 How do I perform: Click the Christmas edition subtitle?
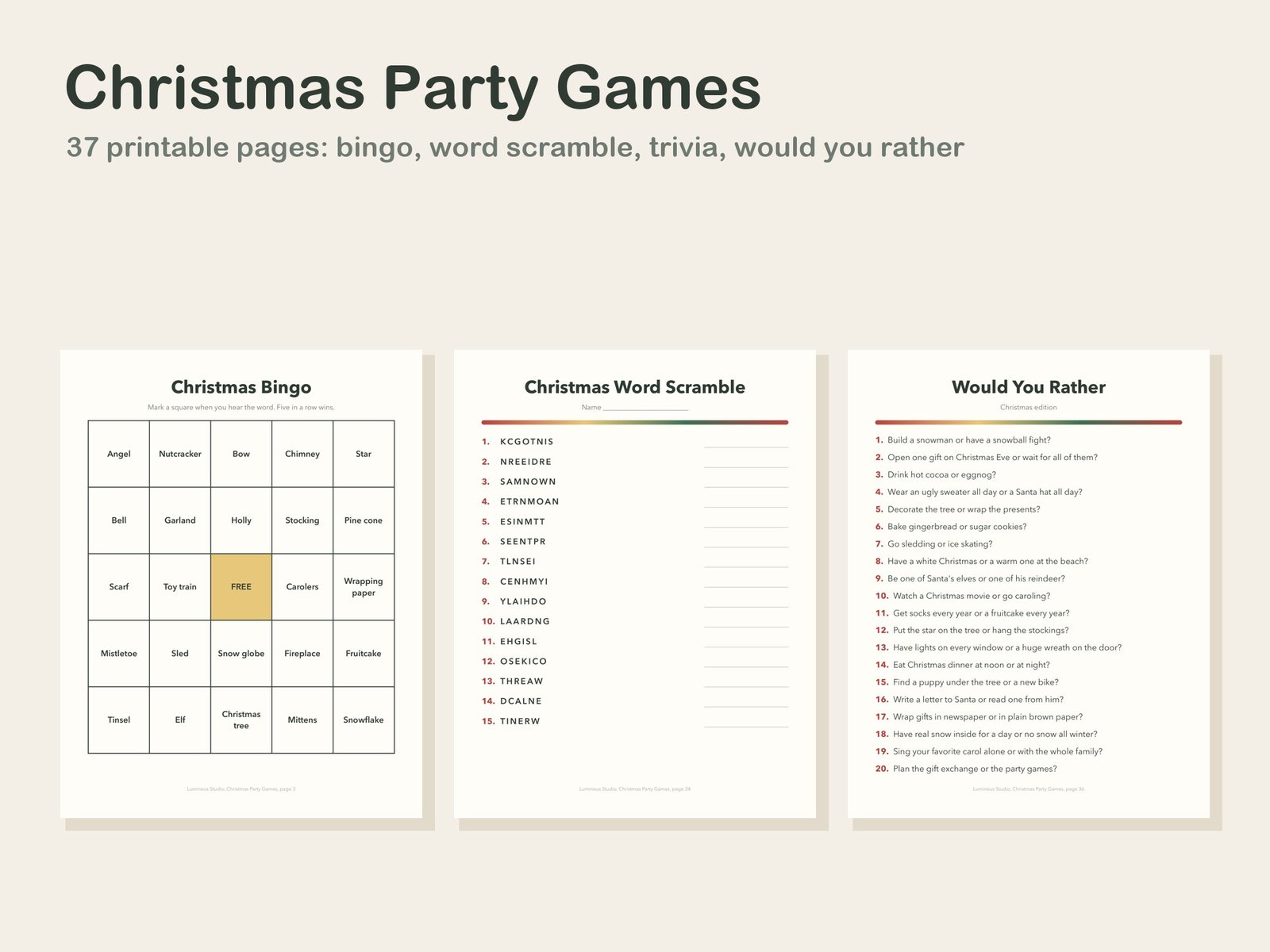pyautogui.click(x=1029, y=407)
